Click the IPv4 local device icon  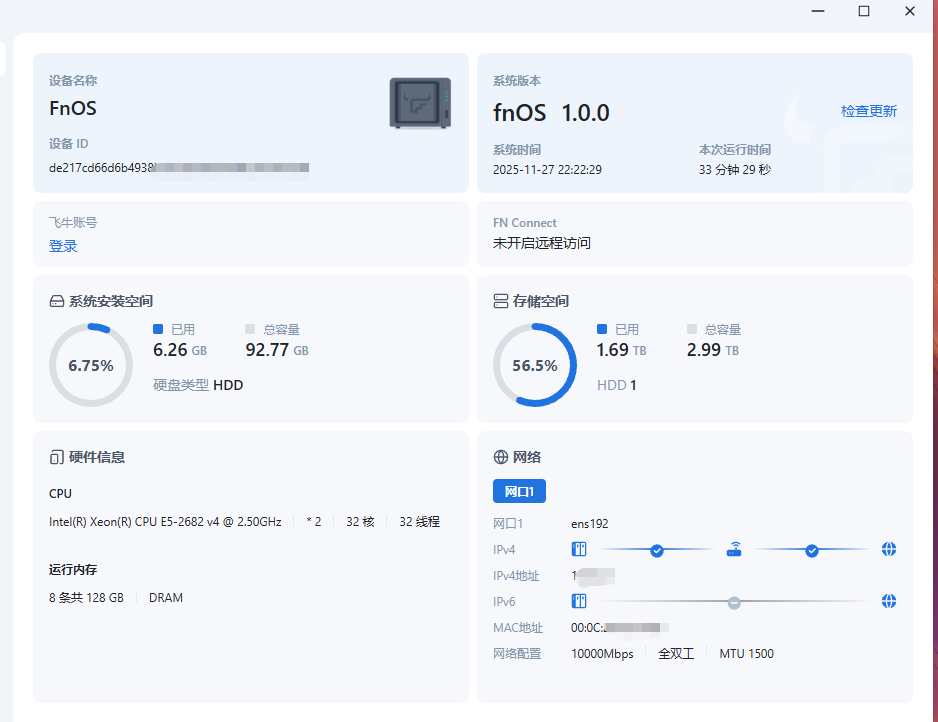tap(578, 549)
